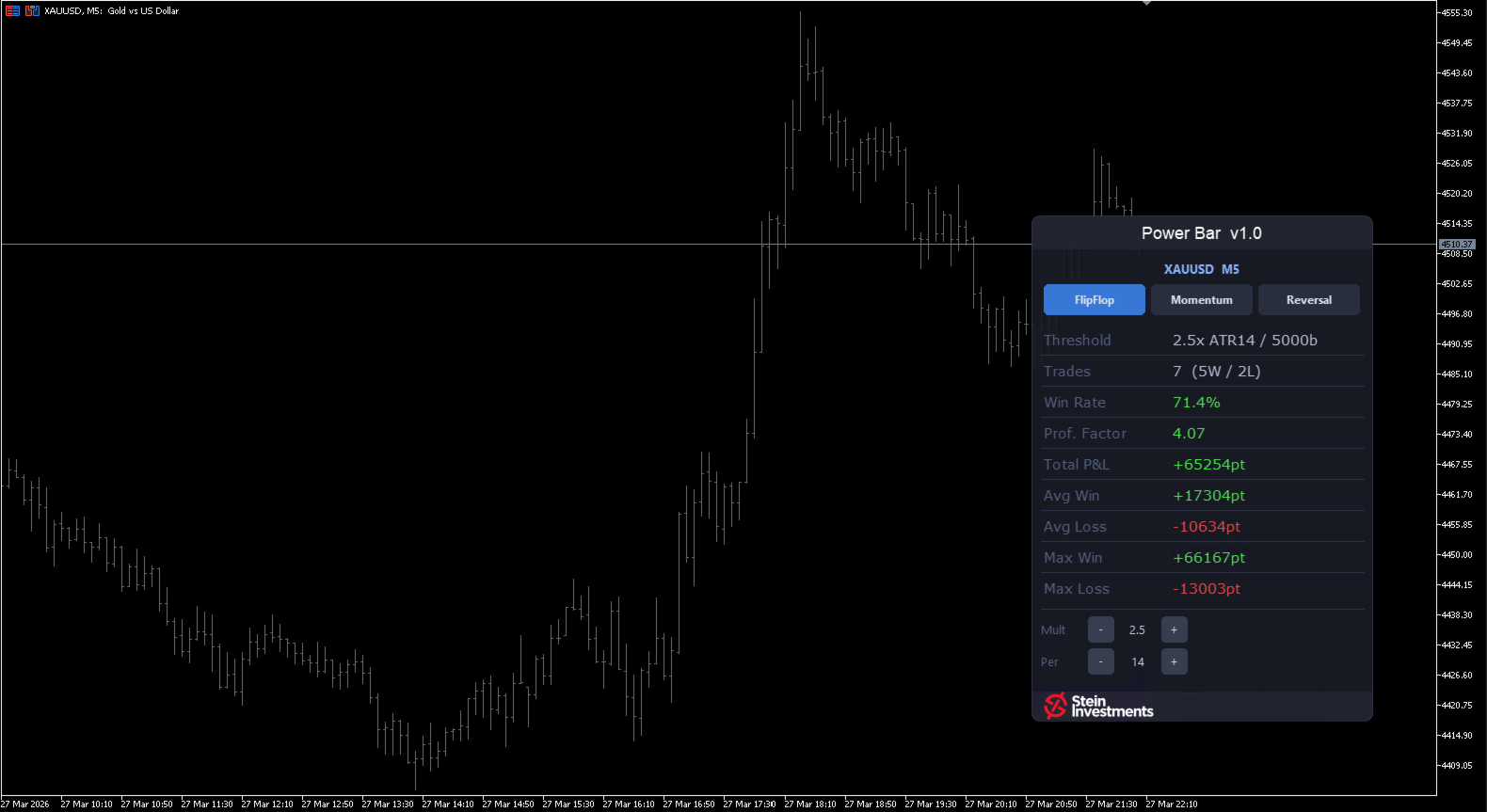Click the red-blue bars icon before chart title
This screenshot has width=1487, height=812.
point(32,11)
